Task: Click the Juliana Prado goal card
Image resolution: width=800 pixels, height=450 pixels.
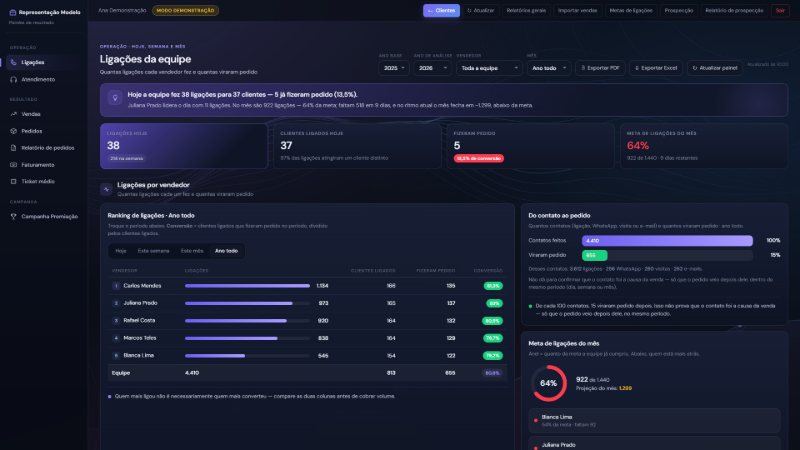Action: click(655, 443)
